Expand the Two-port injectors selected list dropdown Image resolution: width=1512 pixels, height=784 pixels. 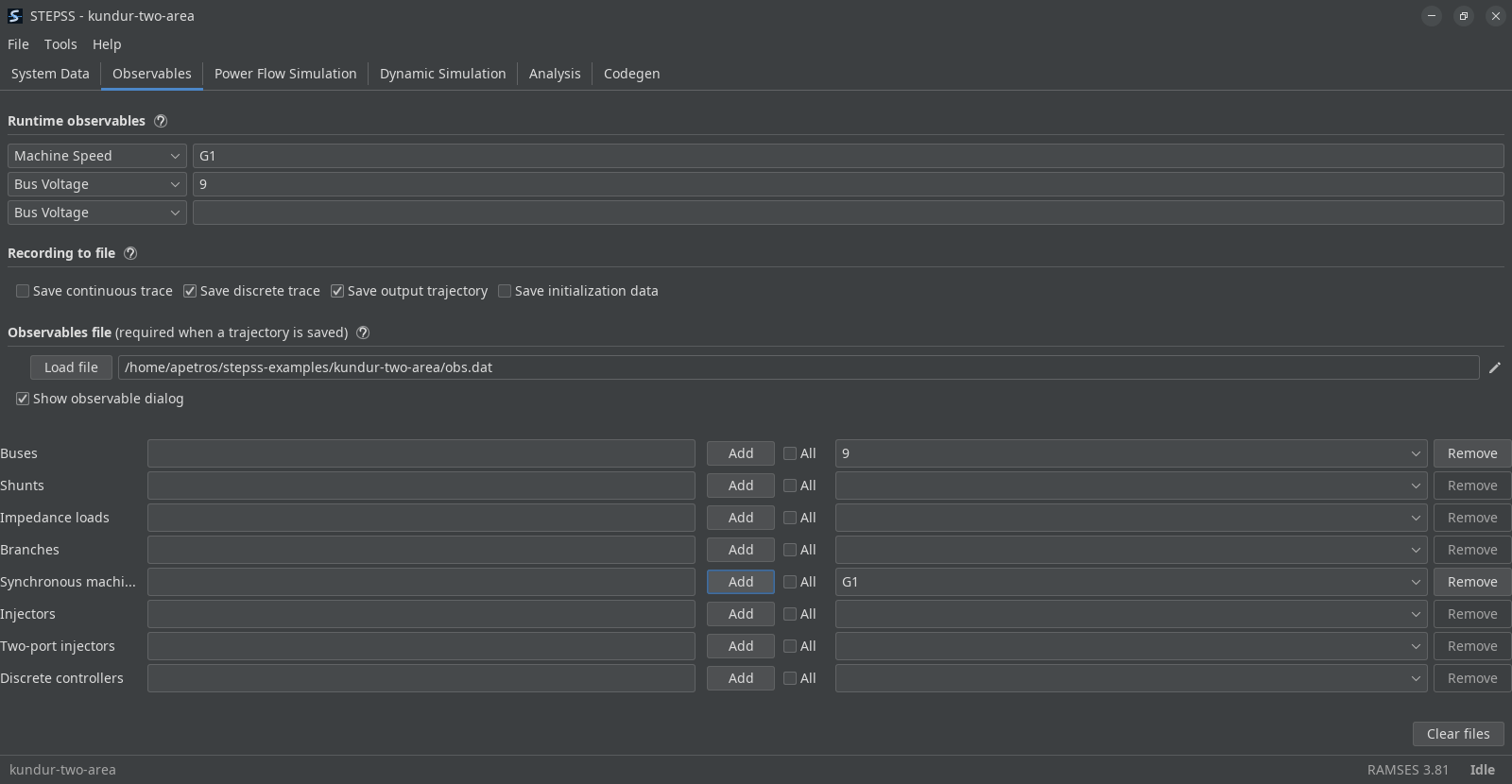(1131, 646)
